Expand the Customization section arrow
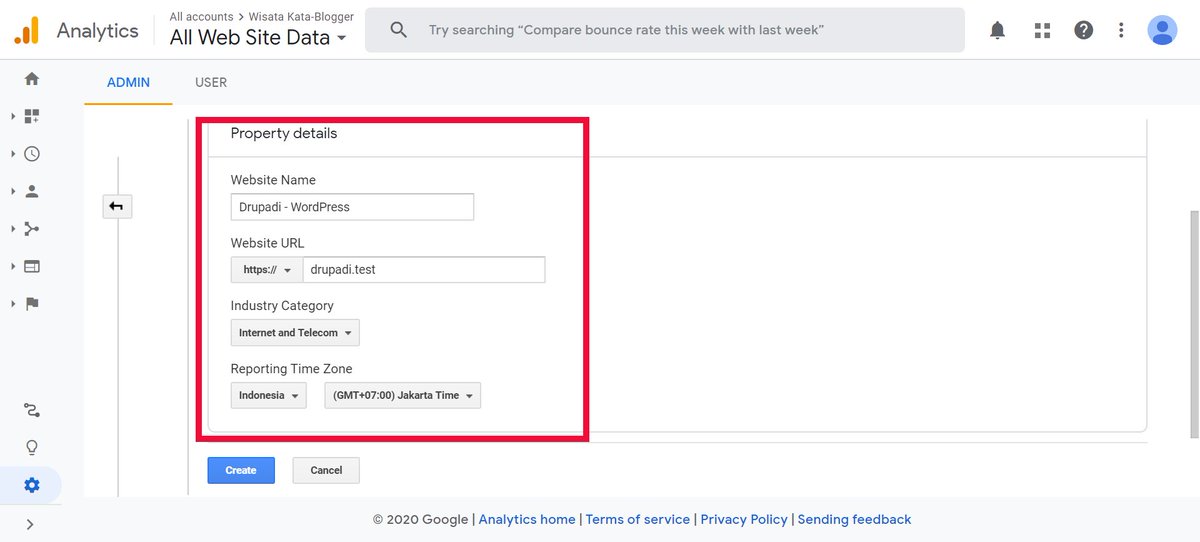Image resolution: width=1200 pixels, height=542 pixels. tap(13, 116)
